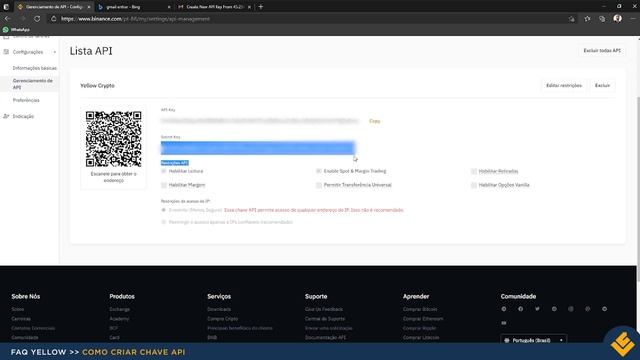The width and height of the screenshot is (640, 360).
Task: Open the WhatsApp bookmark
Action: pos(16,30)
